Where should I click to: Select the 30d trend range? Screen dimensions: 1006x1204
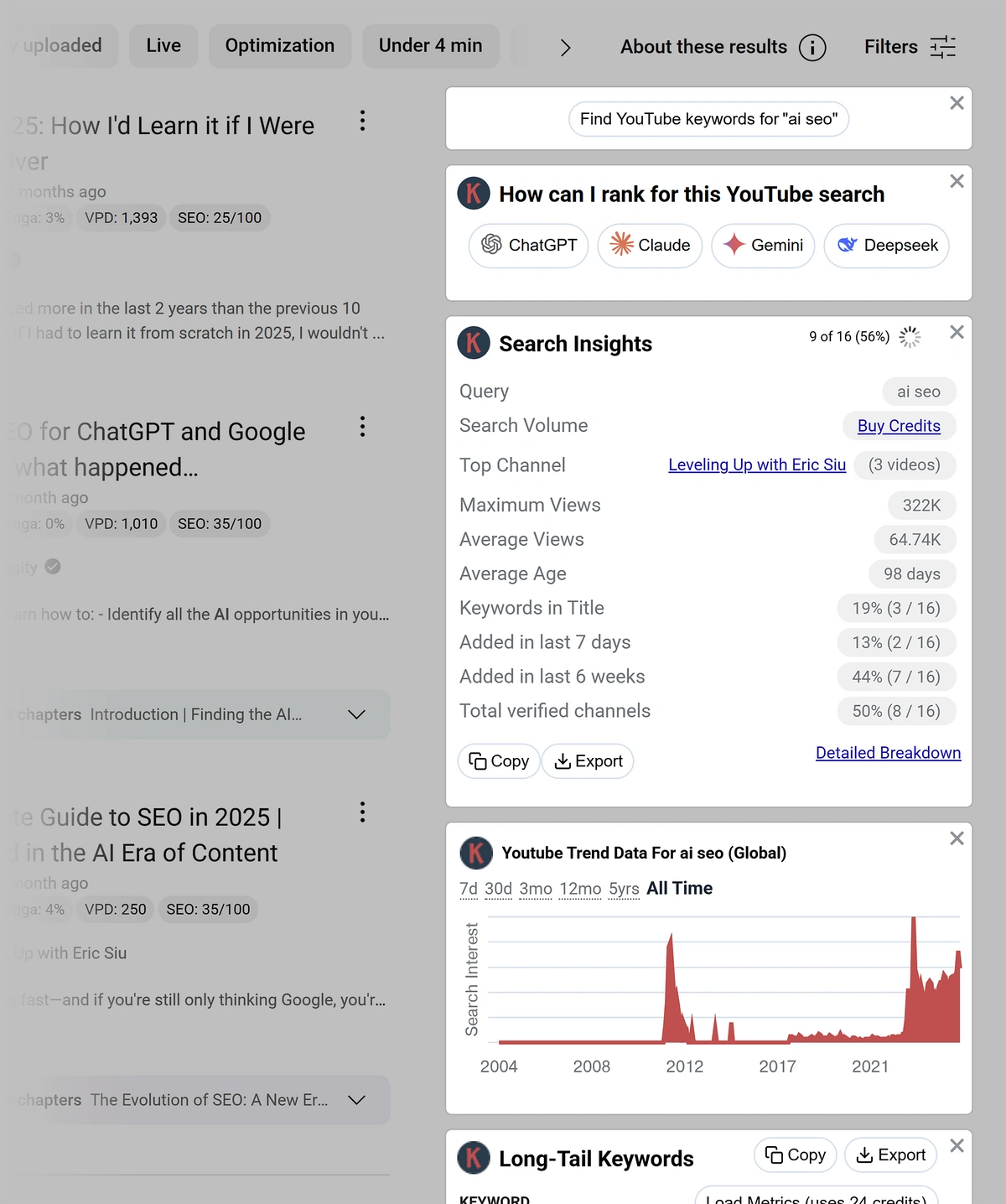click(498, 889)
